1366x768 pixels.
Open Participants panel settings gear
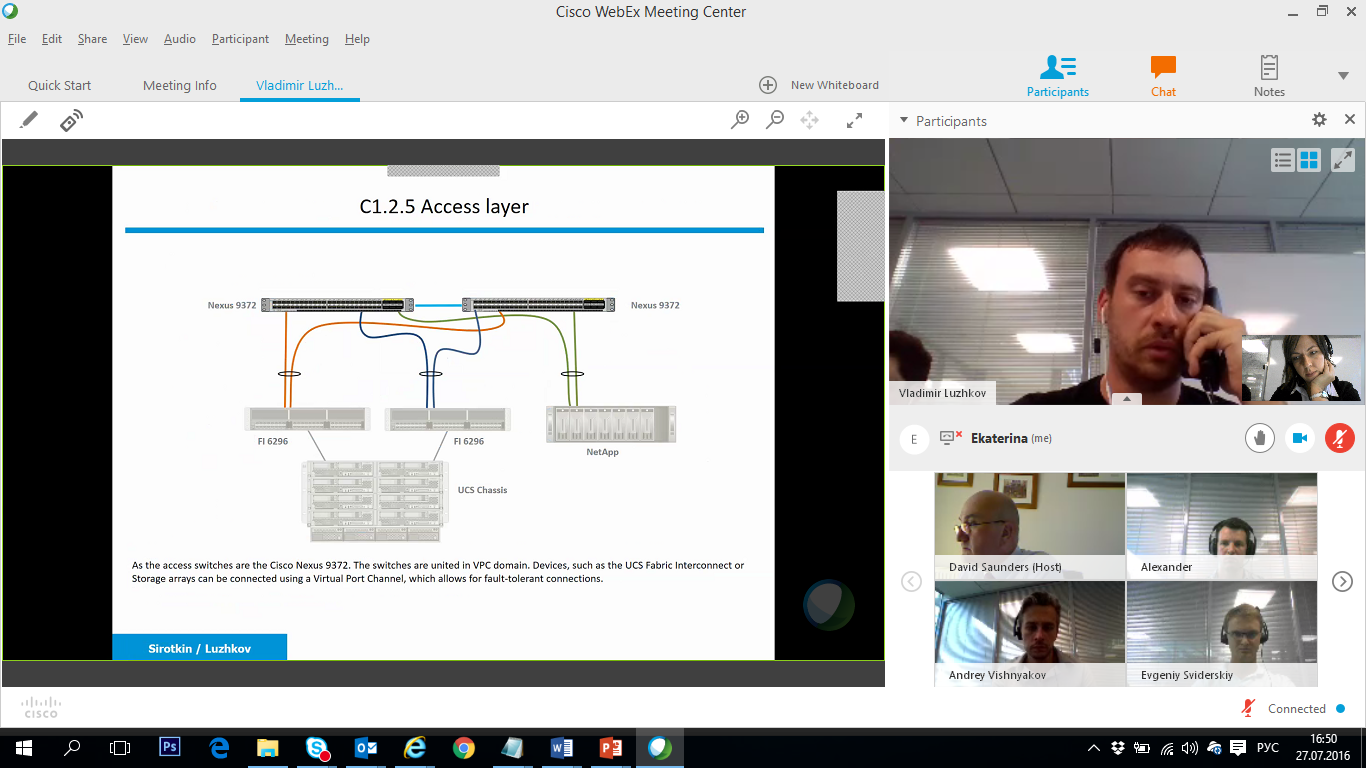1319,120
